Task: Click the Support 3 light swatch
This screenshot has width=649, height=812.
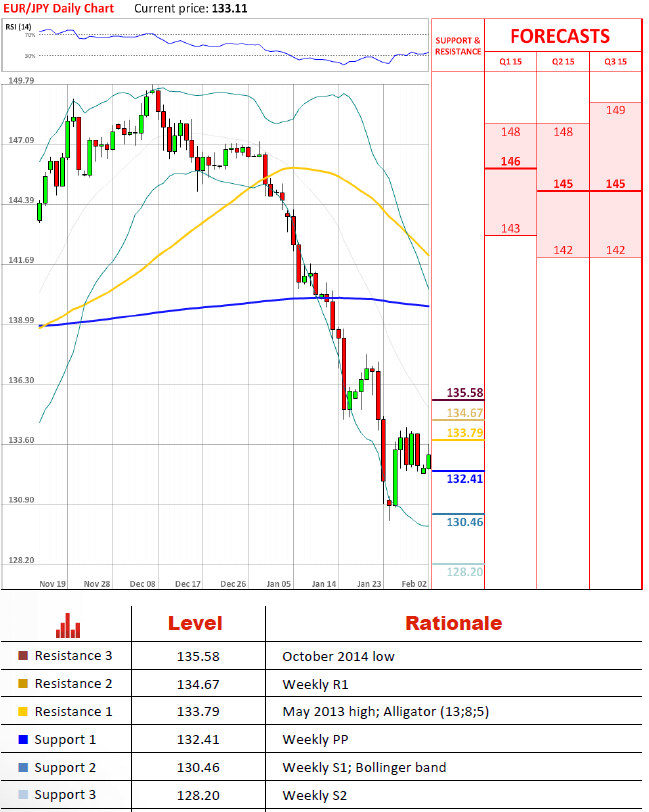Action: pyautogui.click(x=23, y=794)
